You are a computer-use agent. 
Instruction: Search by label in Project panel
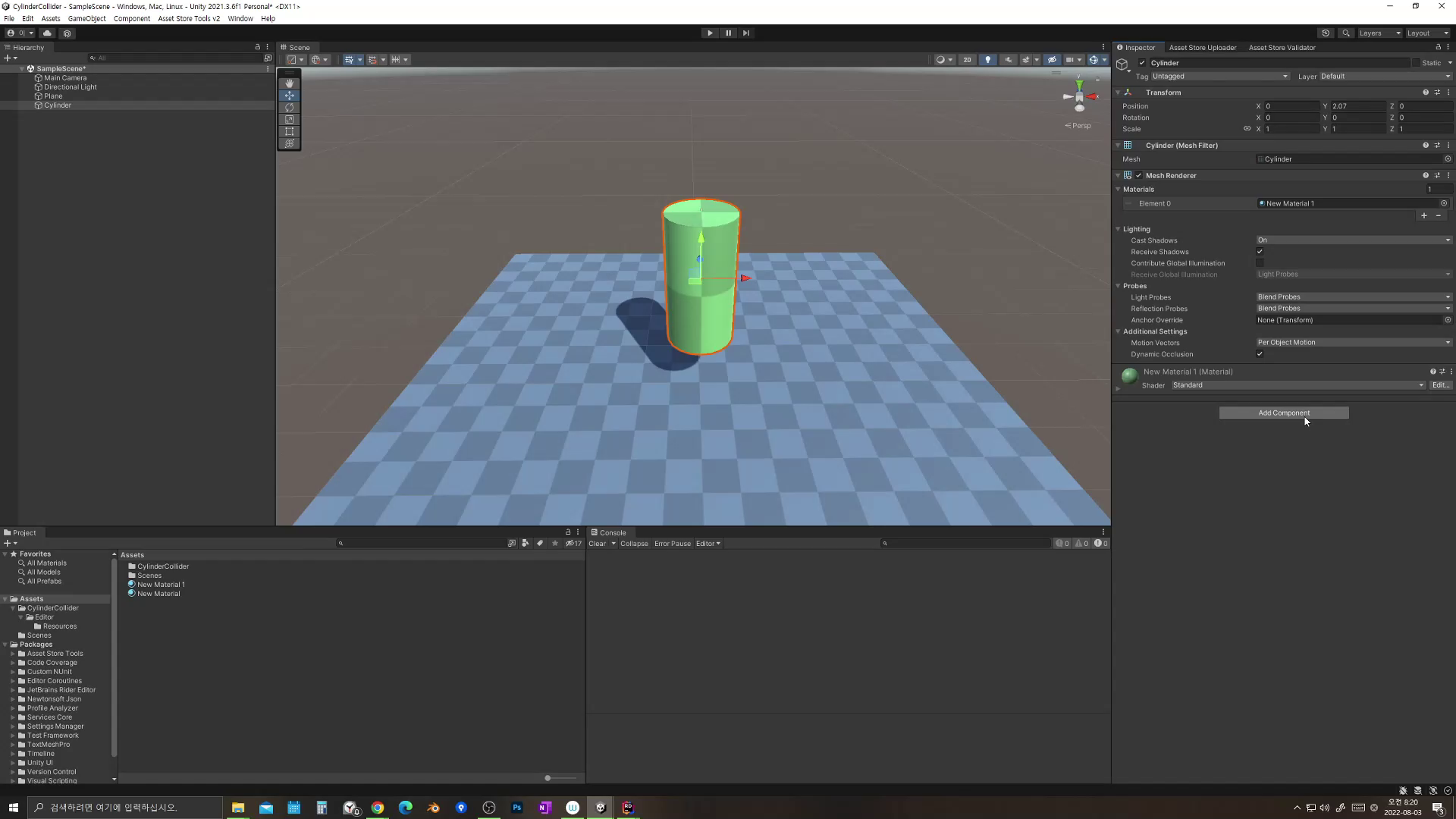point(540,544)
